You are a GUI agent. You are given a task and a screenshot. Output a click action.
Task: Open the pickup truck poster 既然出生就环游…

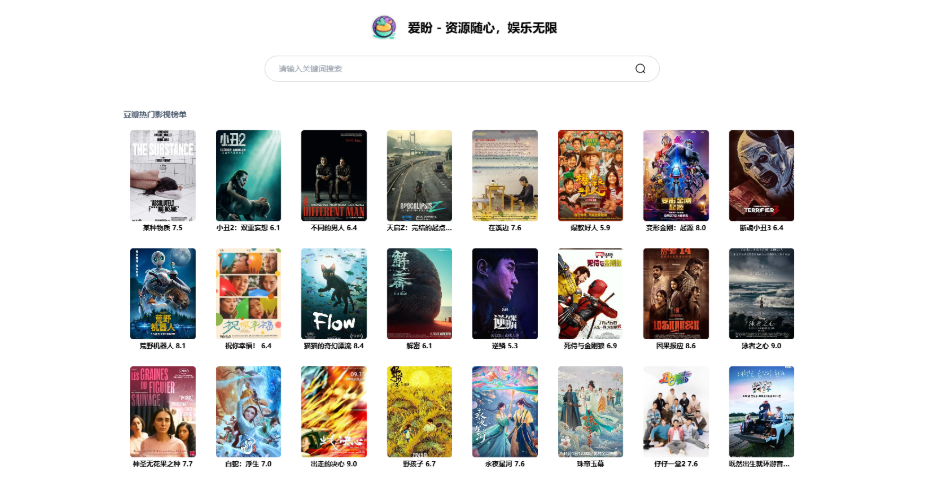coord(761,412)
